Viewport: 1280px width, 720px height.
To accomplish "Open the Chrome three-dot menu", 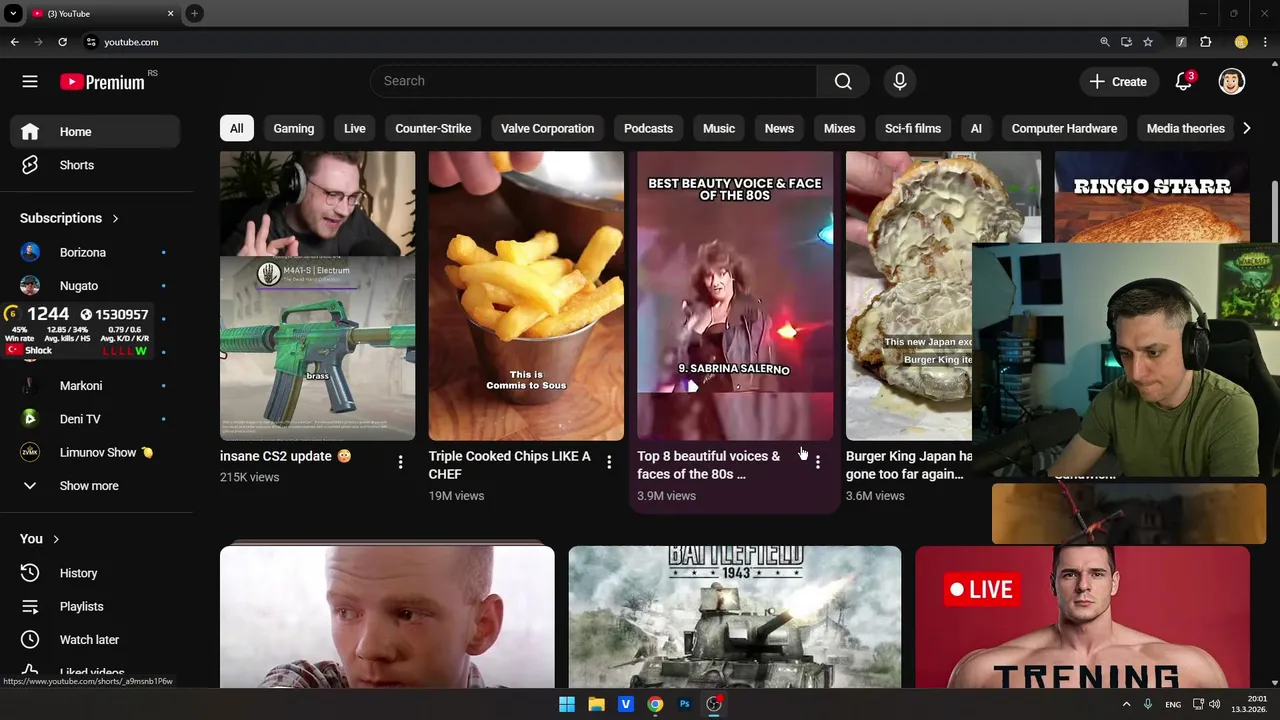I will (x=1266, y=42).
